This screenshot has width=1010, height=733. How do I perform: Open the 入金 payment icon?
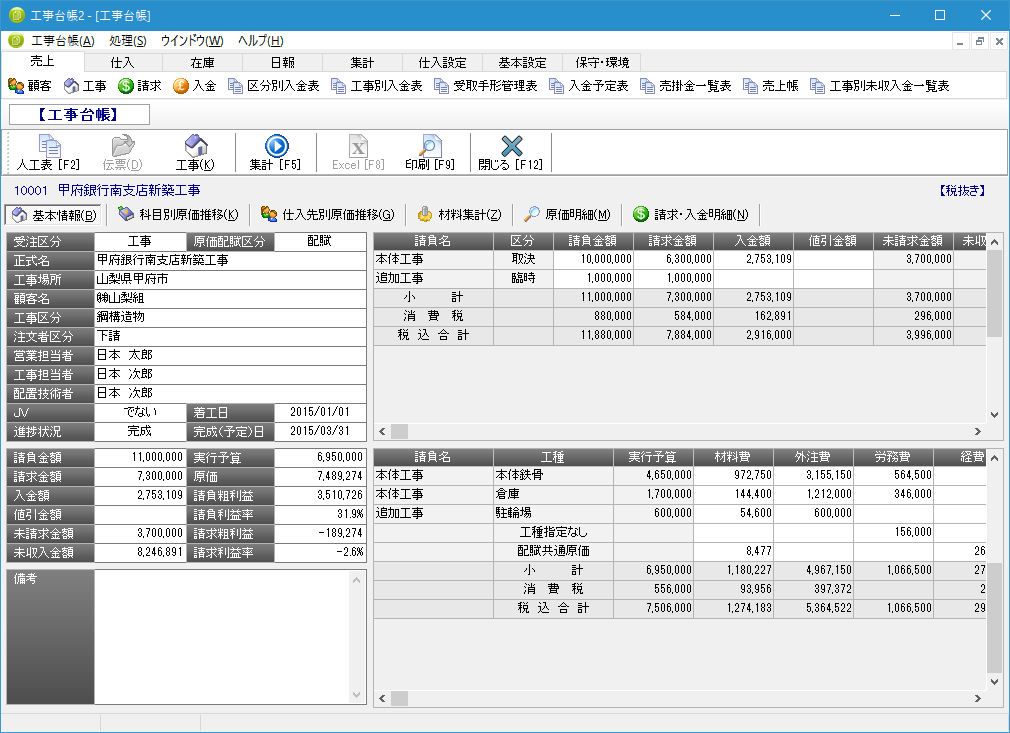pyautogui.click(x=195, y=86)
